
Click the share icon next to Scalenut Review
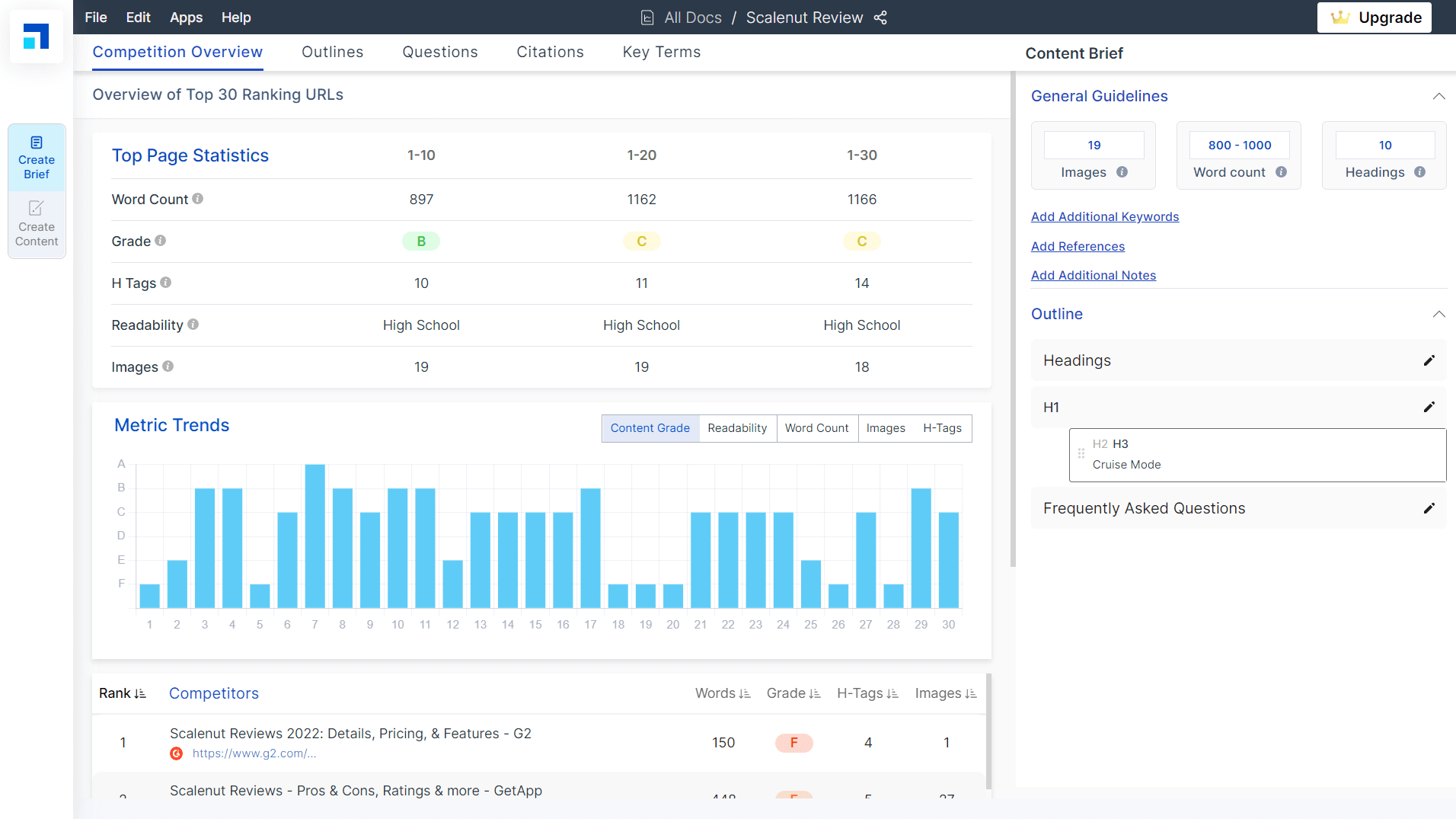(x=880, y=18)
